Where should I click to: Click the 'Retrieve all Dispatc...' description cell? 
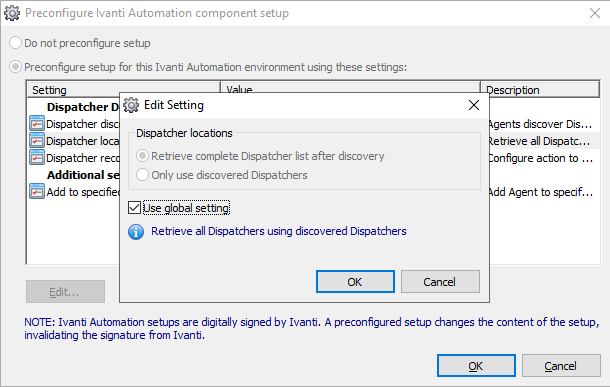click(x=540, y=141)
